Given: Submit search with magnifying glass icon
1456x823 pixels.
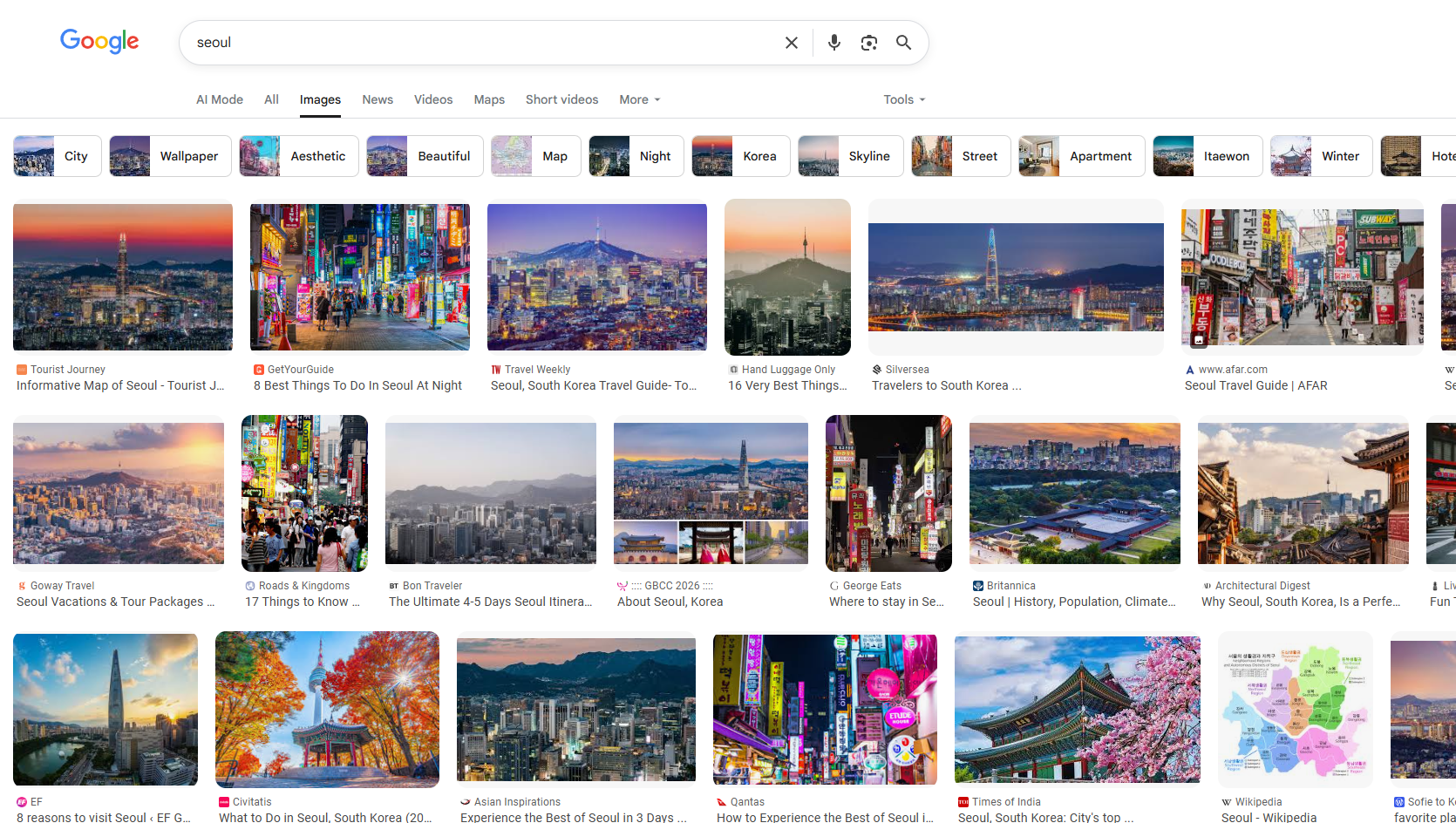Looking at the screenshot, I should point(904,43).
